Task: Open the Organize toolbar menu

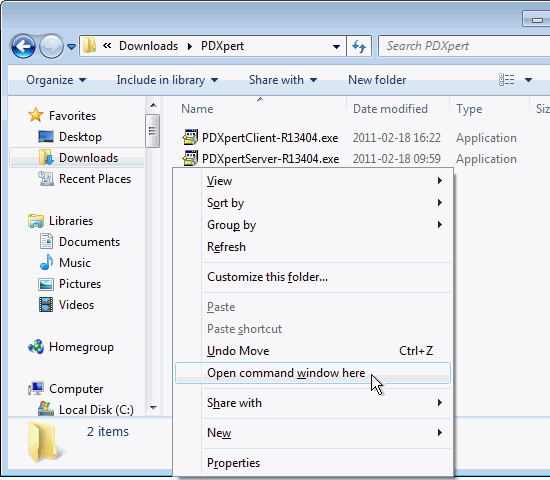Action: click(x=56, y=80)
